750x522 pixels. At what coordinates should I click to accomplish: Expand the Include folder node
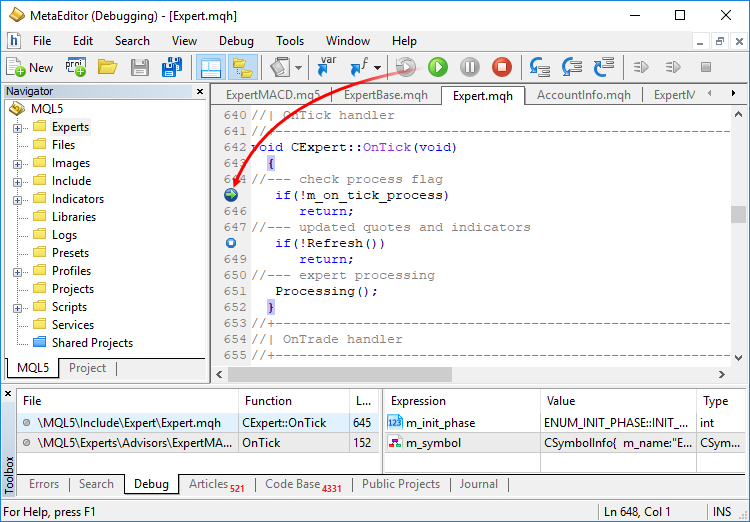[17, 182]
